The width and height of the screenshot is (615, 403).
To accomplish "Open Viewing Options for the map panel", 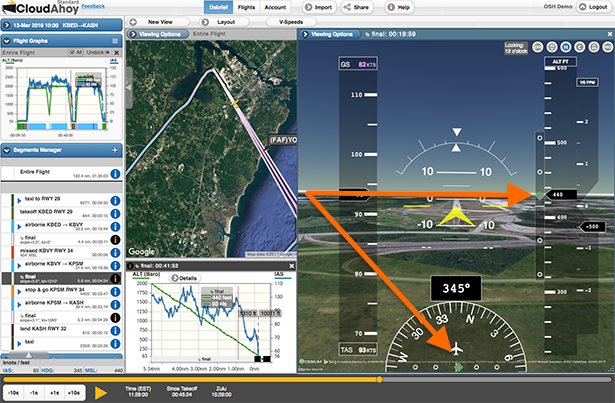I will click(x=157, y=34).
